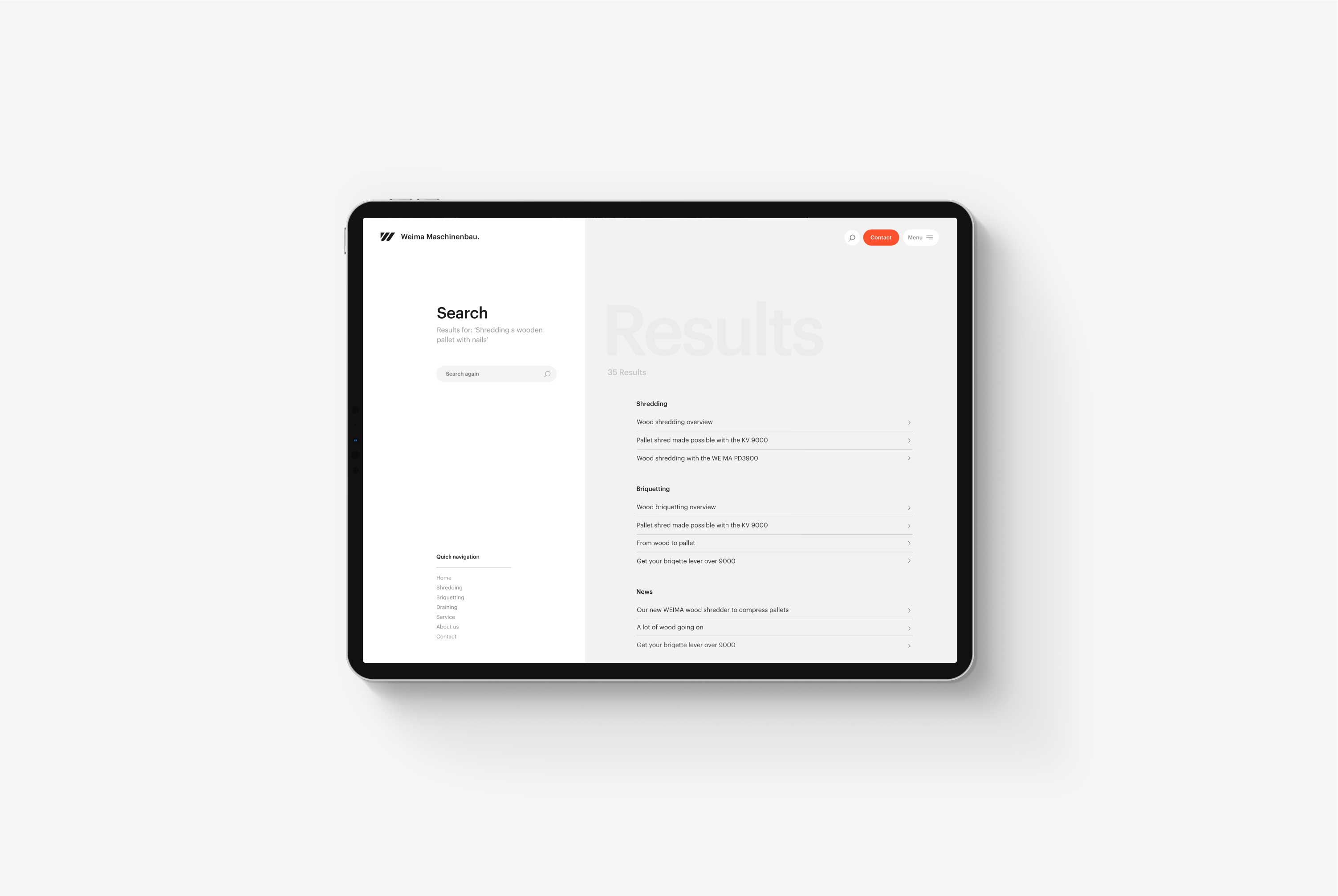
Task: Click chevron arrow on 'Wood shredding with WEIMA PD3900'
Action: point(908,458)
